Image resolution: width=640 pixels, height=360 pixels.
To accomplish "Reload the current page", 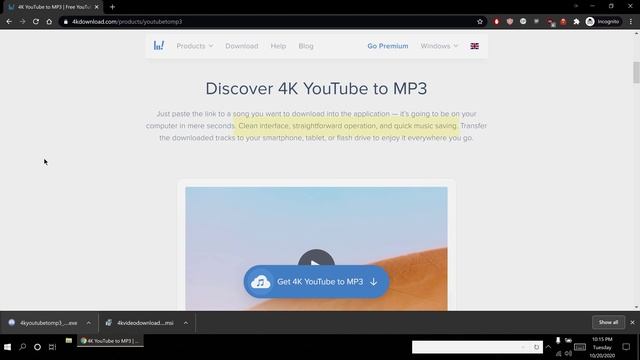I will click(36, 22).
